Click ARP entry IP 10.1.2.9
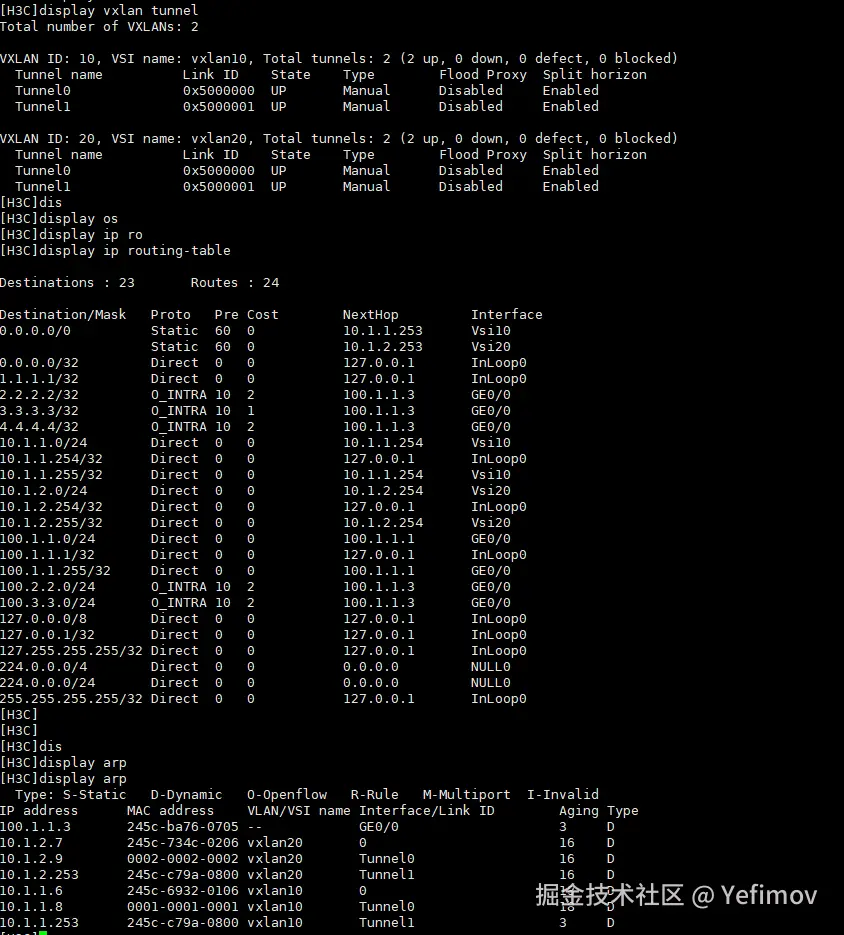This screenshot has width=844, height=935. (31, 859)
